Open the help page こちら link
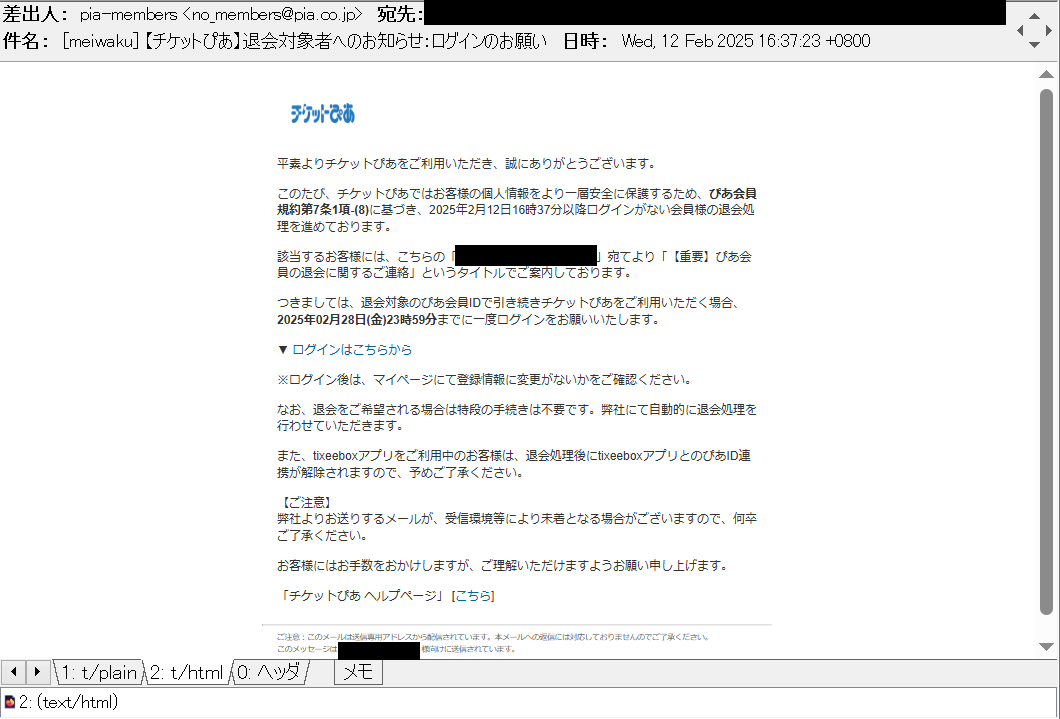Image resolution: width=1060 pixels, height=719 pixels. click(473, 595)
